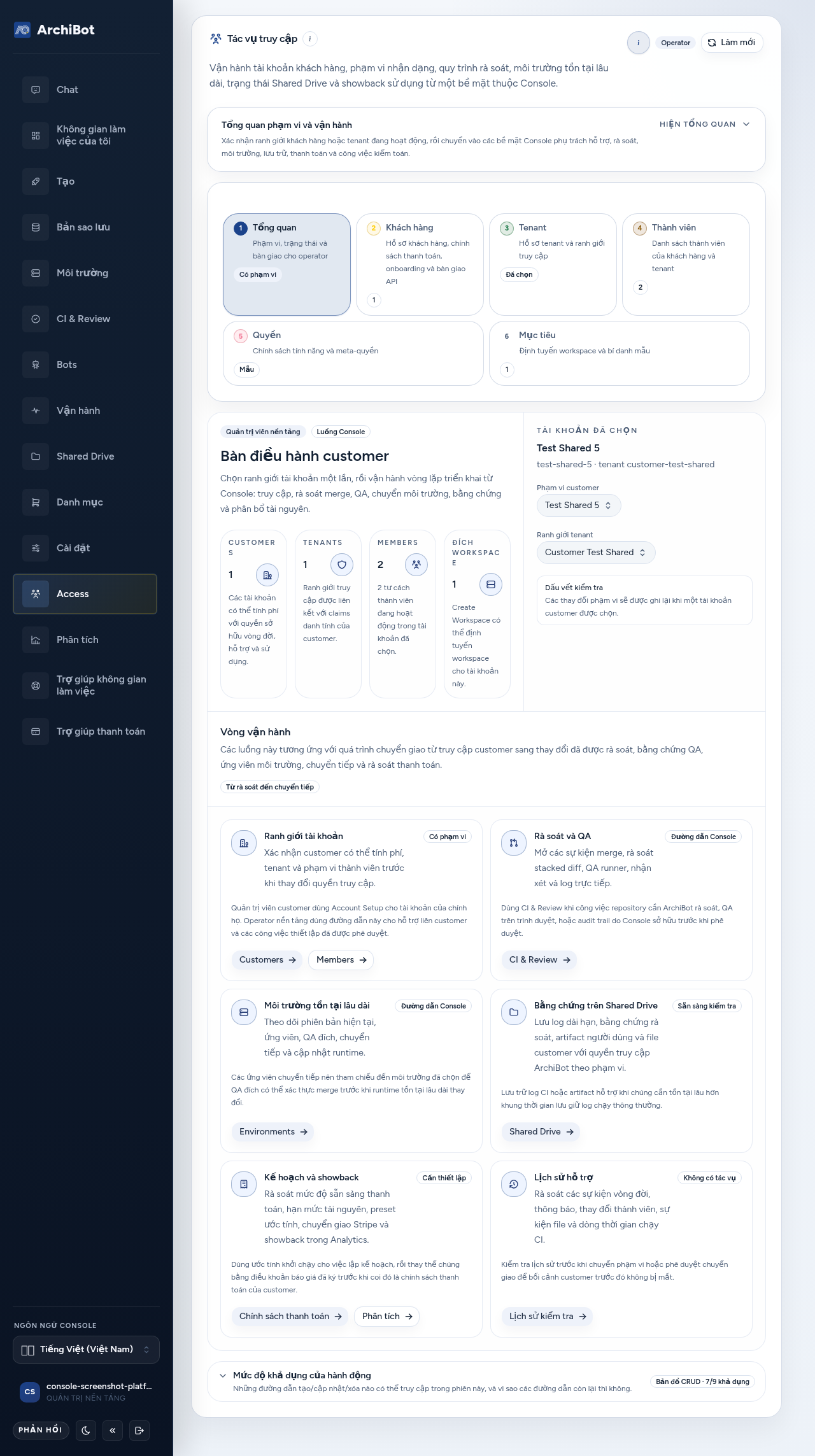Click the Không có tác vụ status badge
This screenshot has width=815, height=1456.
pos(709,1178)
